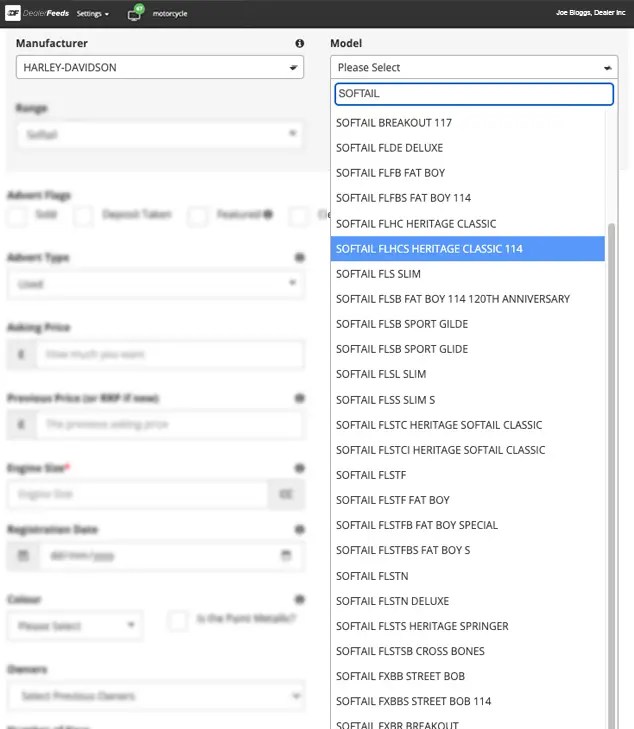
Task: Open the Advert Type dropdown
Action: point(154,284)
